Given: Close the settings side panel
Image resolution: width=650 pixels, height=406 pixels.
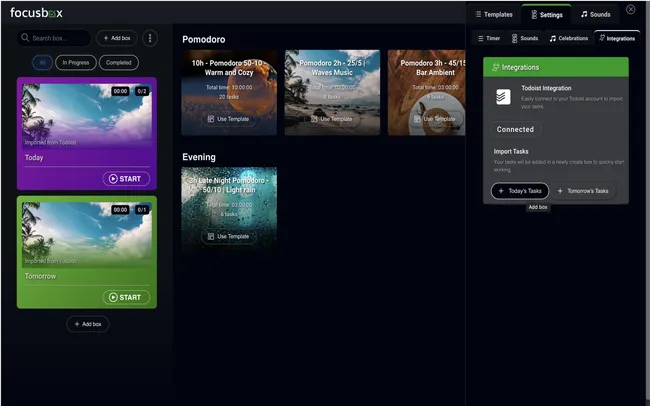Looking at the screenshot, I should point(630,10).
